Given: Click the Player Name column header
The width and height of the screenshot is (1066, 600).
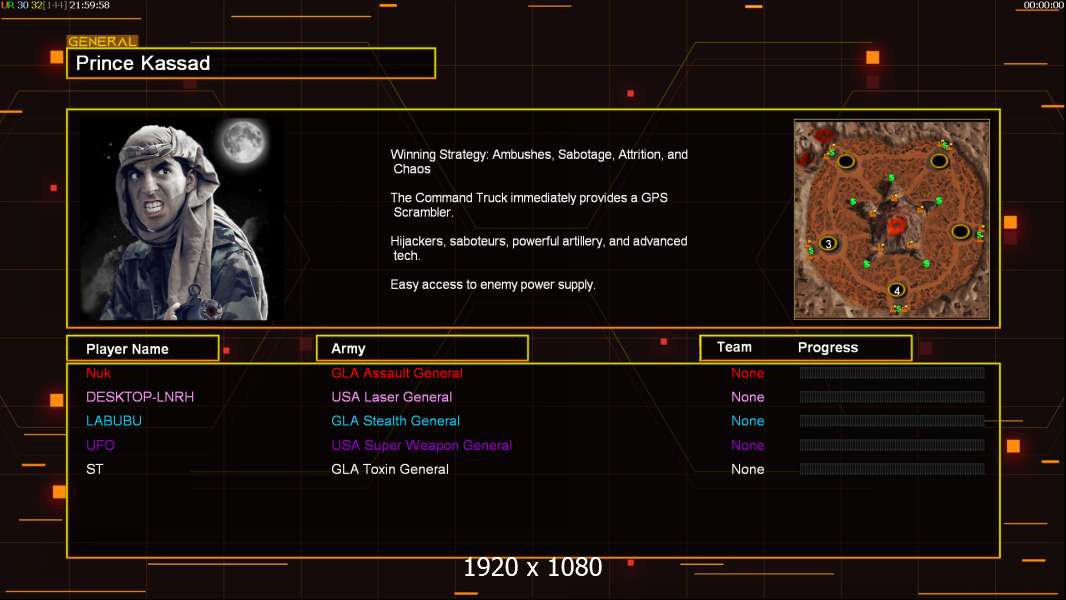Looking at the screenshot, I should [142, 349].
